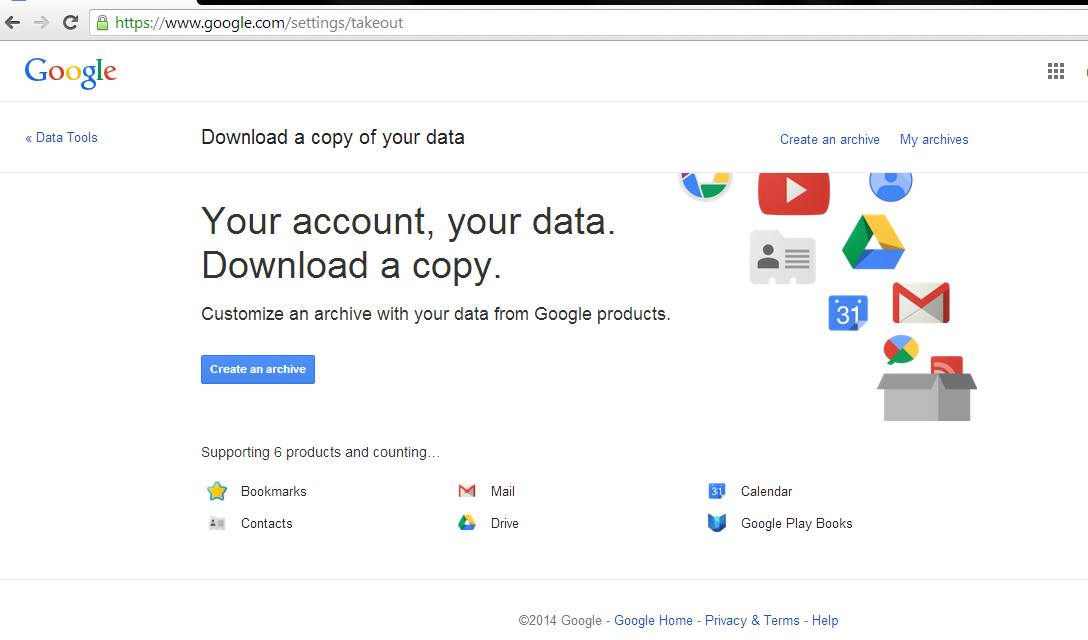The width and height of the screenshot is (1088, 640).
Task: Go back using the browser back arrow
Action: pos(12,23)
